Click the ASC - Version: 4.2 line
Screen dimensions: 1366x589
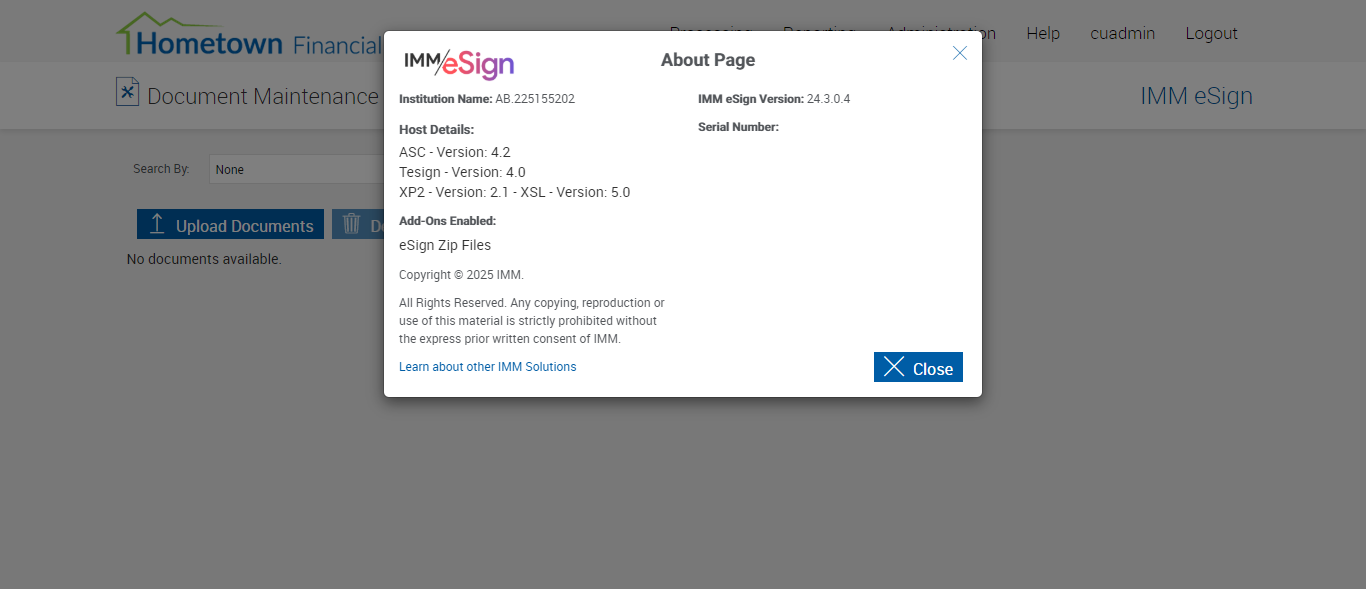(455, 152)
